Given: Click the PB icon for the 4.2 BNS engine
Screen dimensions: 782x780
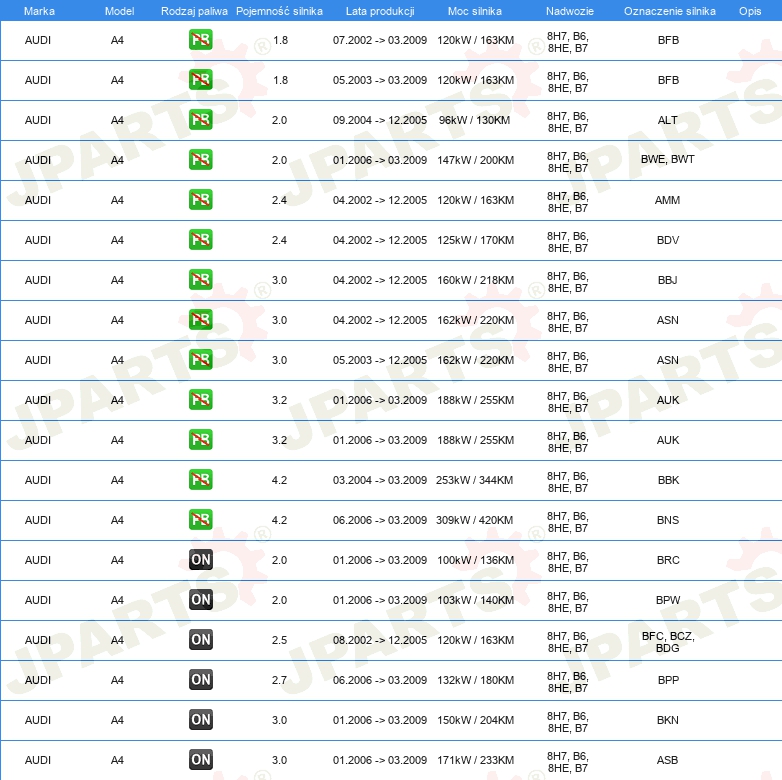Looking at the screenshot, I should click(x=200, y=520).
